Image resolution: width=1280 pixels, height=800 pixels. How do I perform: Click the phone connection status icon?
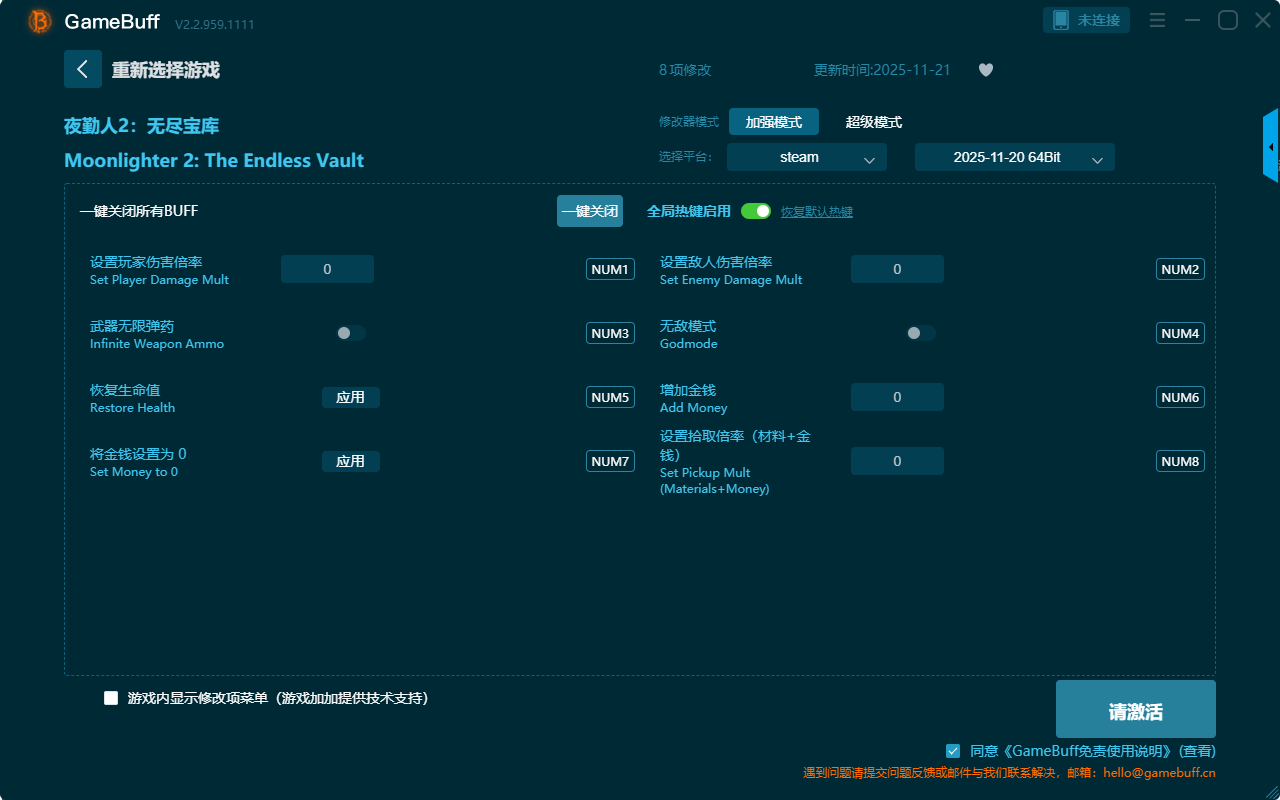pos(1061,20)
